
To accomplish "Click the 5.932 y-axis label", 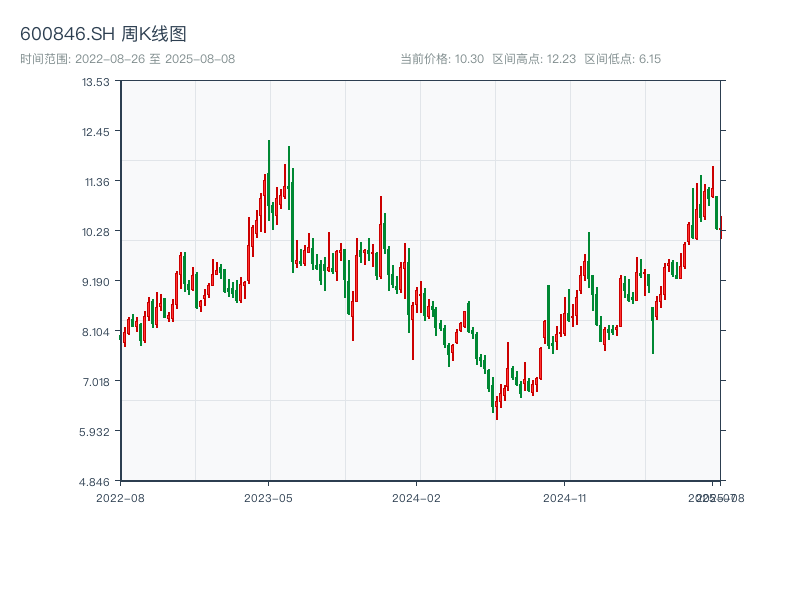I will pos(96,432).
